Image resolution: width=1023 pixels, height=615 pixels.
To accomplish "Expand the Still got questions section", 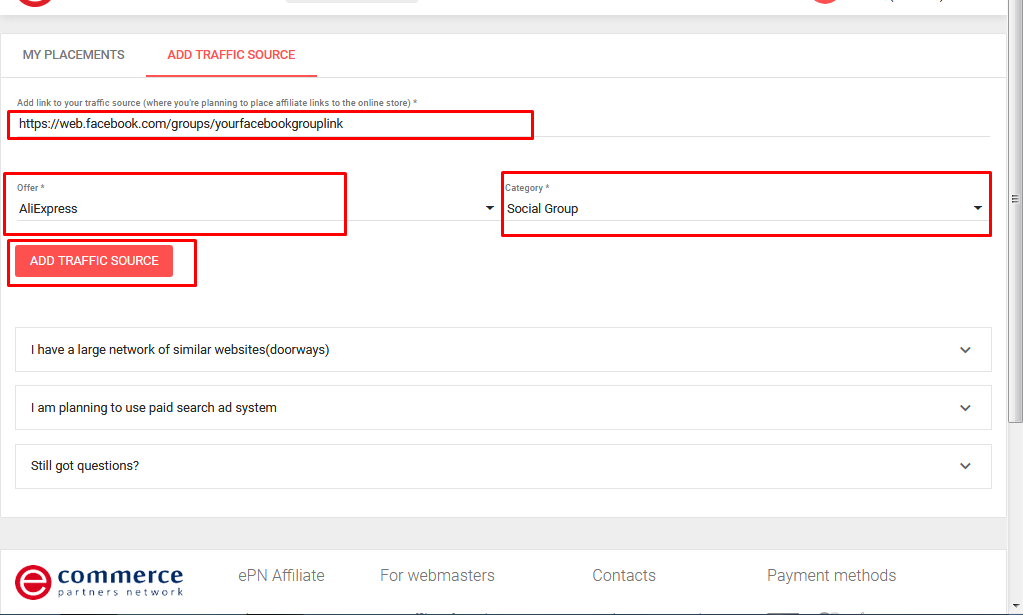I will coord(503,466).
